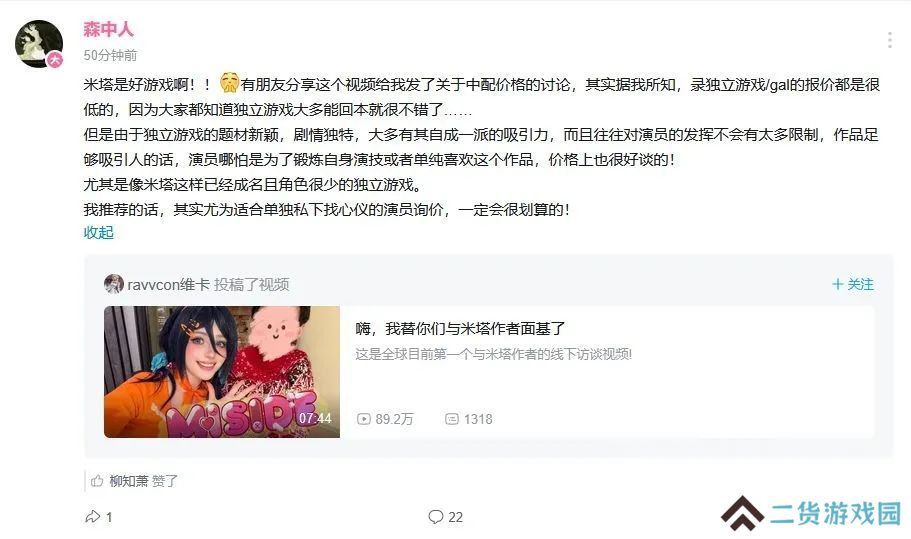Click the thumbs-up icon beside 柳知萧

pos(97,481)
